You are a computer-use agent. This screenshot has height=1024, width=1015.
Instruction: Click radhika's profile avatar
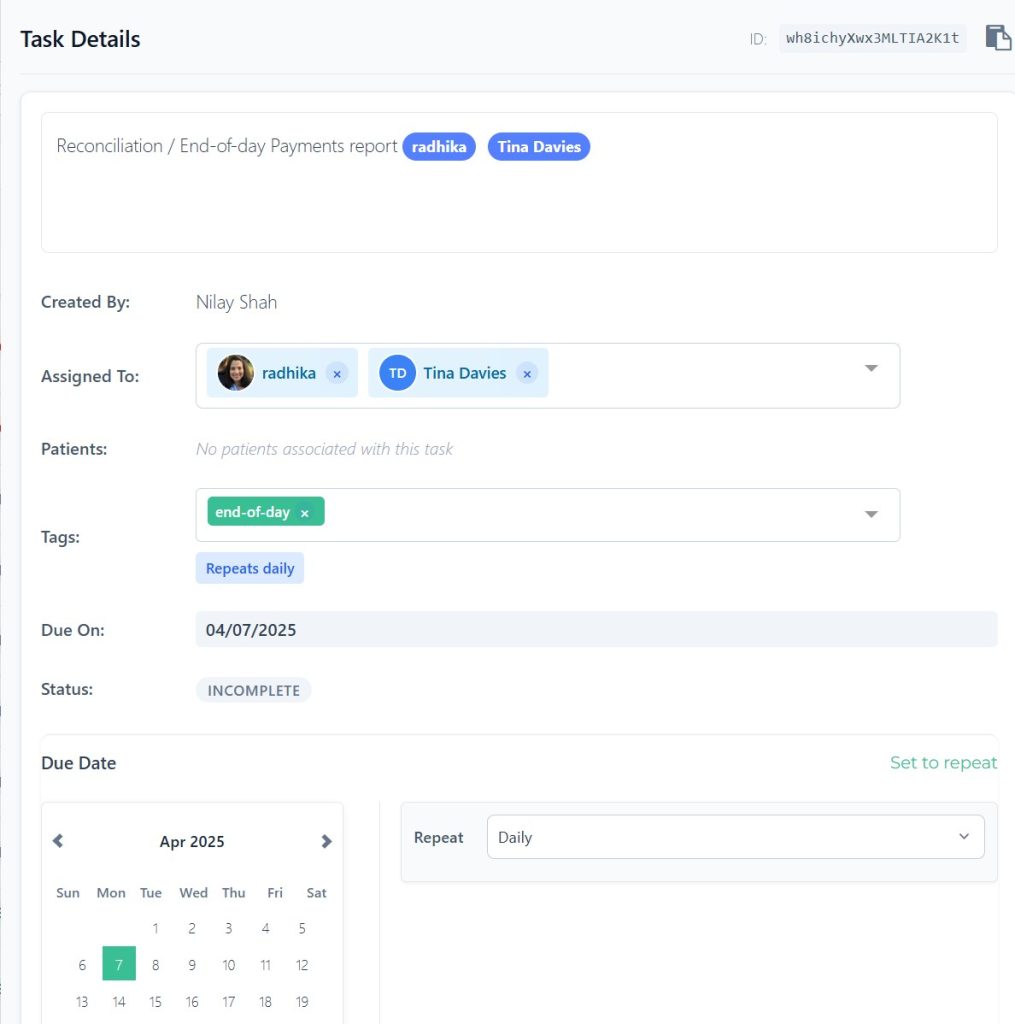point(234,373)
